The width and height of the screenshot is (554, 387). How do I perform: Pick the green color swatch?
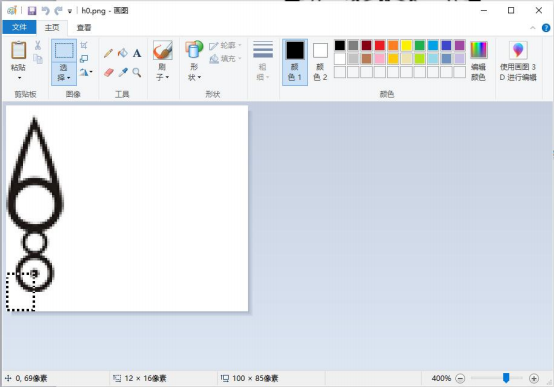[x=420, y=45]
